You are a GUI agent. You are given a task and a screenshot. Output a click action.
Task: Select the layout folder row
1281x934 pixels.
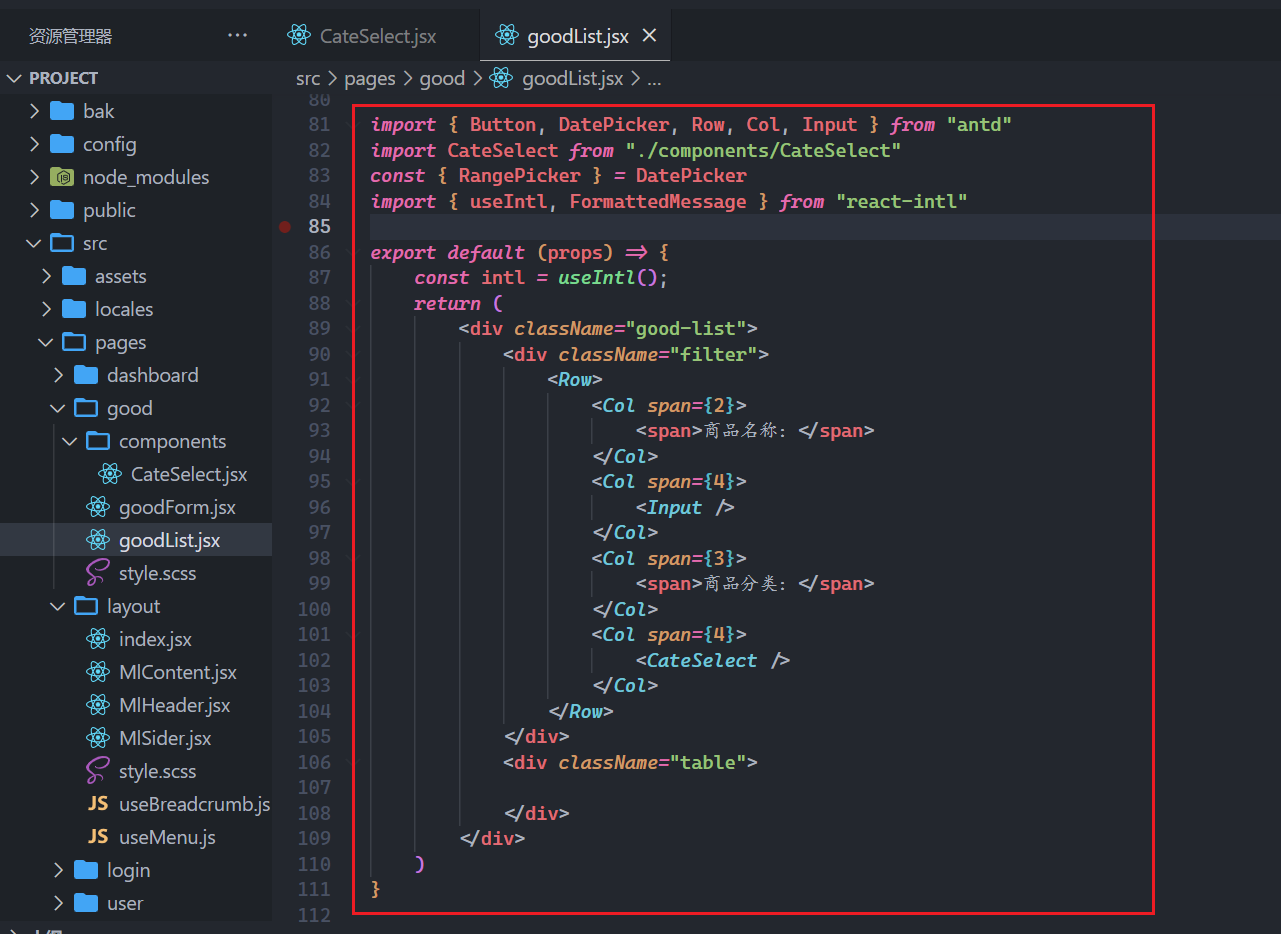tap(136, 606)
